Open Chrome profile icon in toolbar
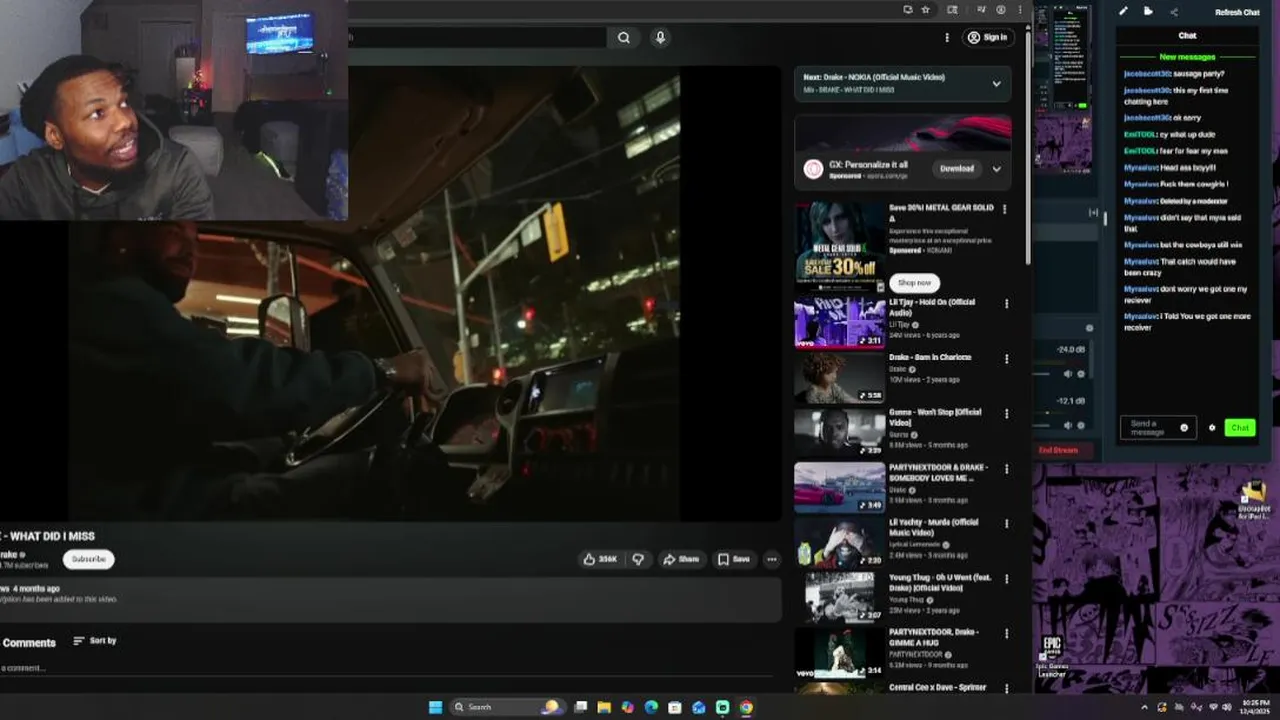The width and height of the screenshot is (1280, 720). tap(1001, 9)
